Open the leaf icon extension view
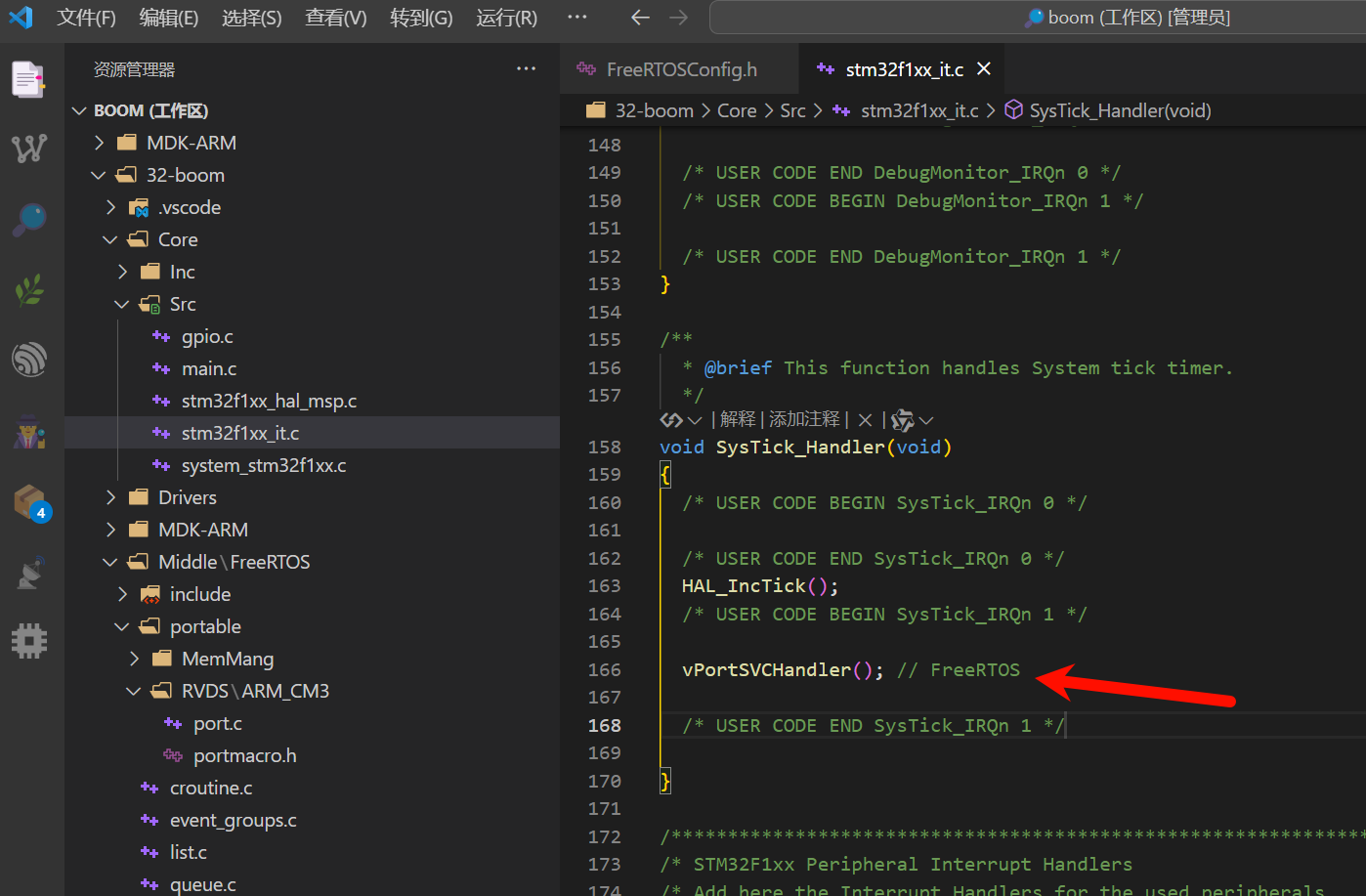Viewport: 1366px width, 896px height. point(29,290)
